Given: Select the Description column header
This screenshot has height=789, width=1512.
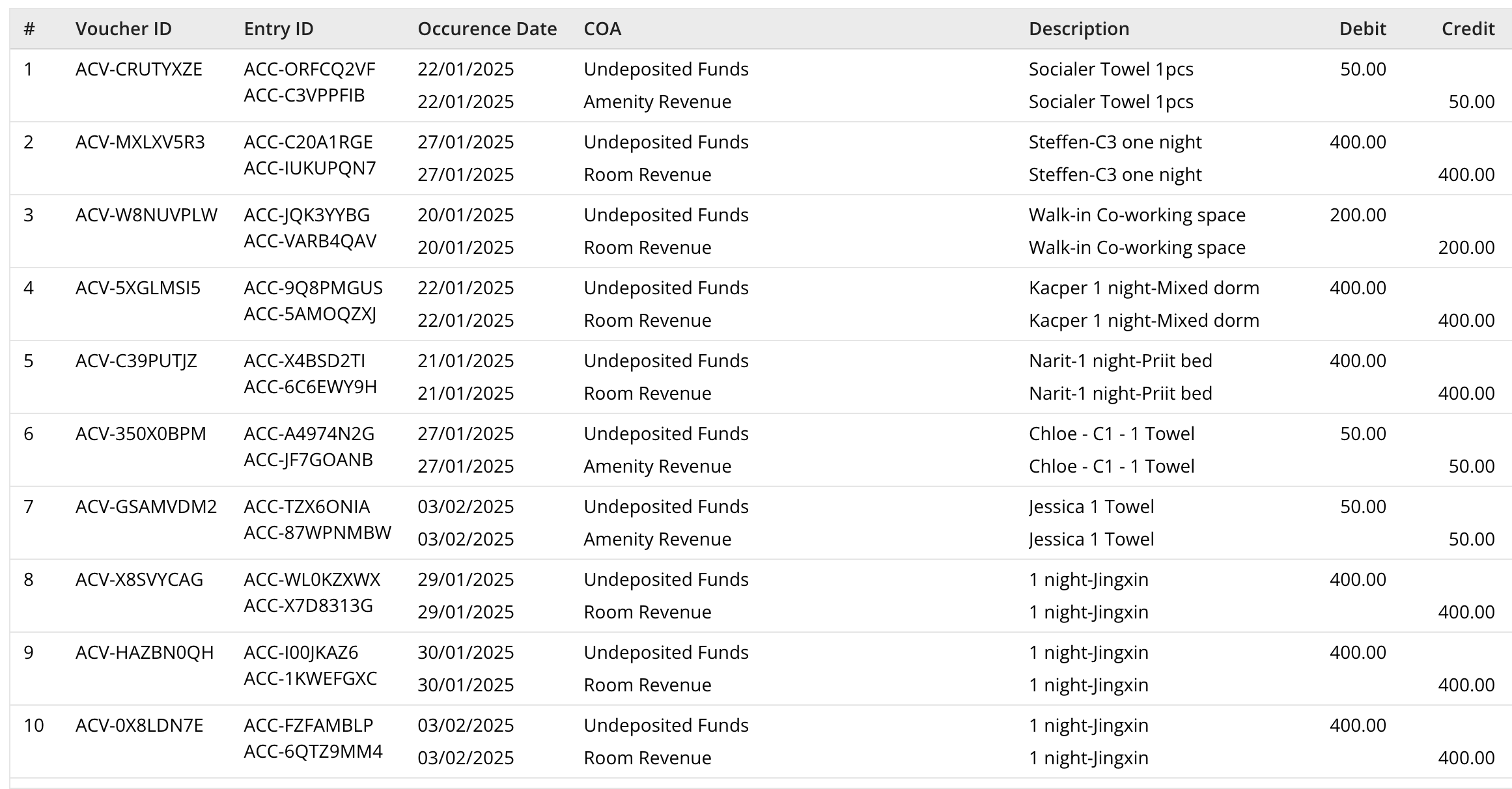Looking at the screenshot, I should tap(1078, 29).
